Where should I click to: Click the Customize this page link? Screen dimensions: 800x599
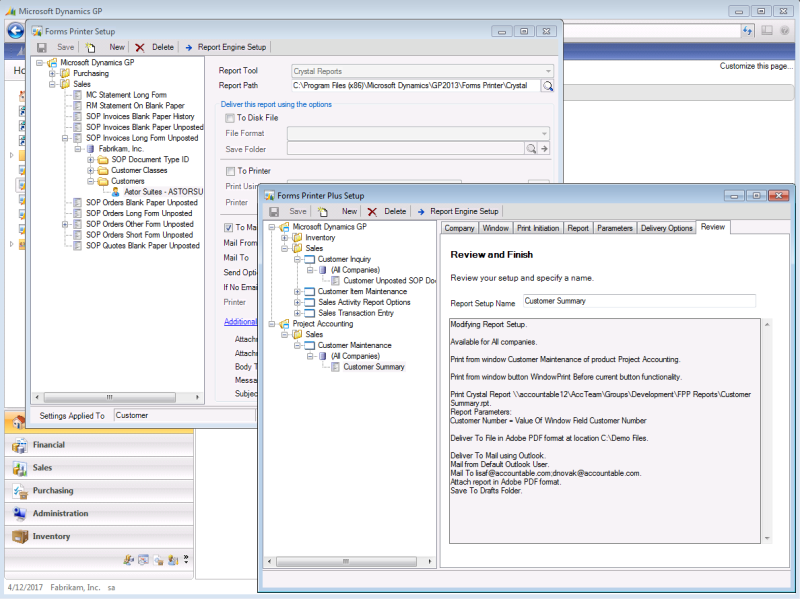(x=758, y=66)
